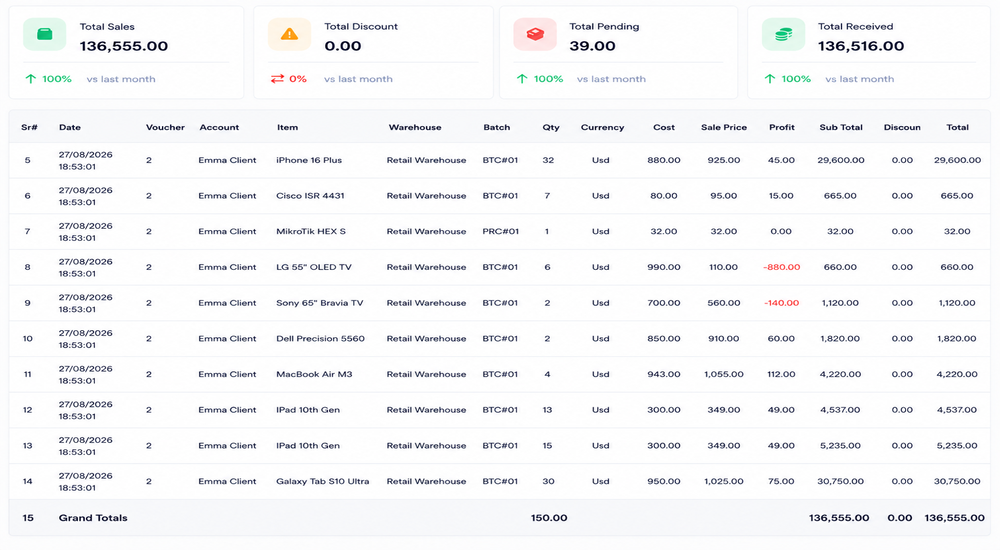
Task: Sort by the Date column header
Action: click(x=70, y=128)
